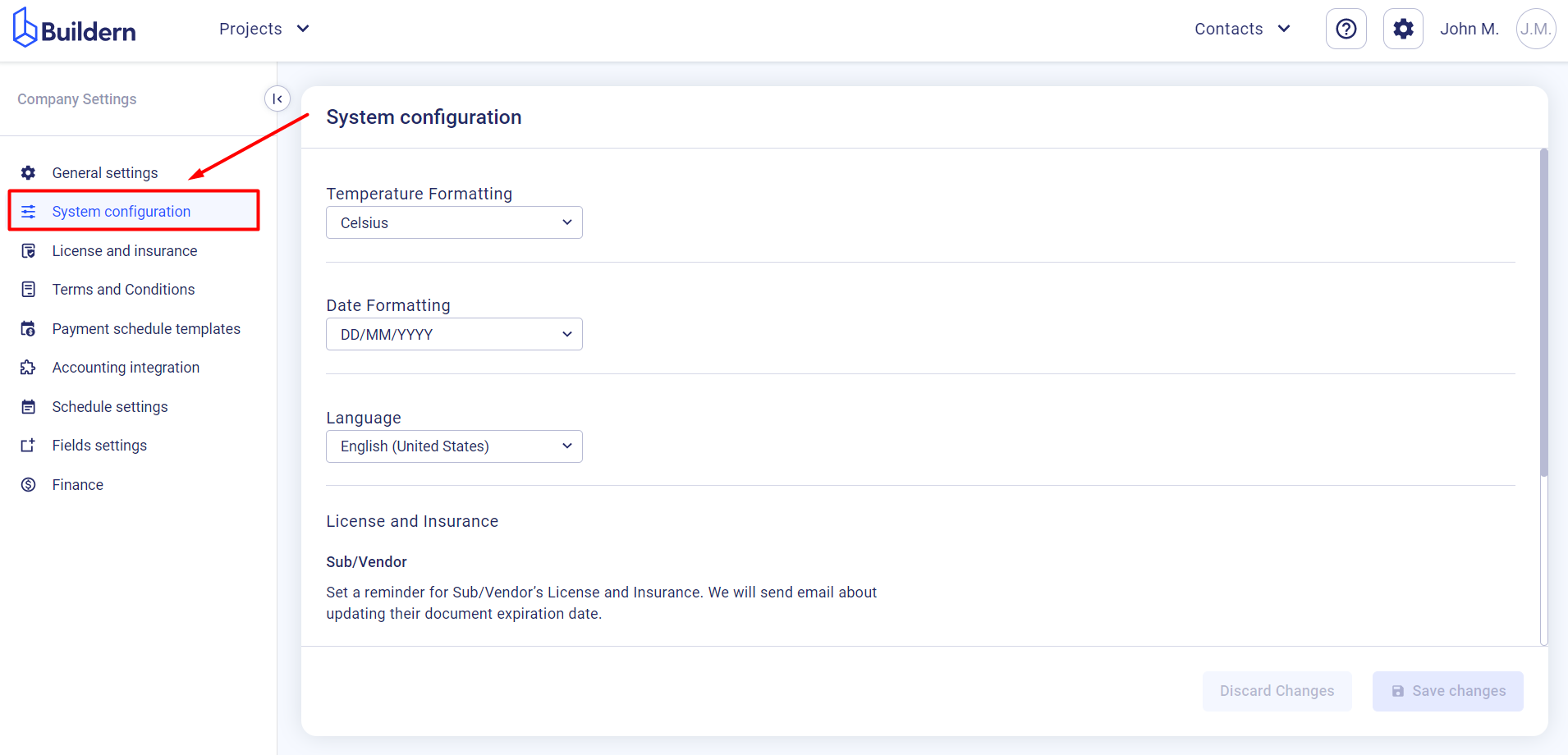Image resolution: width=1568 pixels, height=755 pixels.
Task: Expand the Projects menu
Action: pyautogui.click(x=264, y=30)
